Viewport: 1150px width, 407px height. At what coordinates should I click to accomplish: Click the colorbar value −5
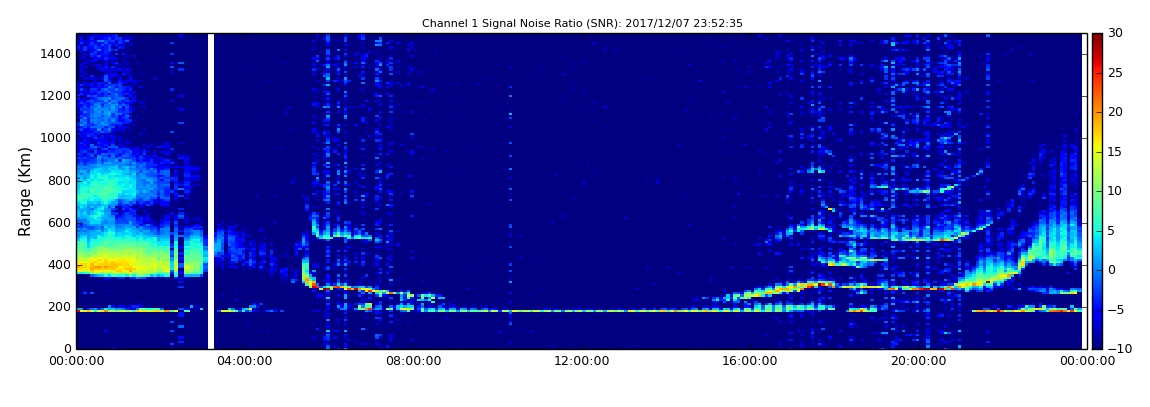tap(1116, 309)
